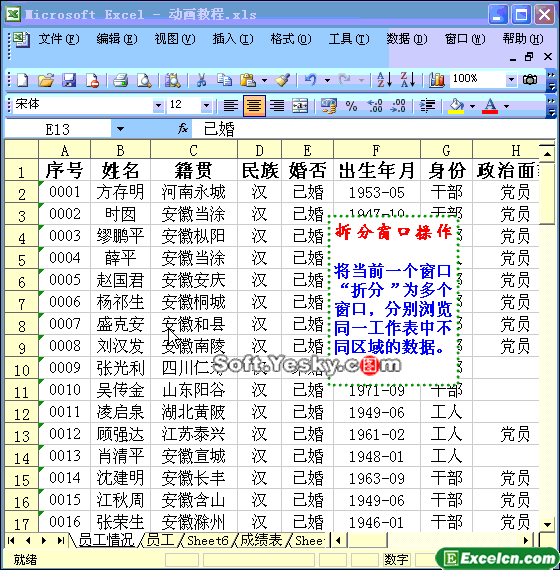Select column C header
Image resolution: width=560 pixels, height=570 pixels.
coord(193,150)
